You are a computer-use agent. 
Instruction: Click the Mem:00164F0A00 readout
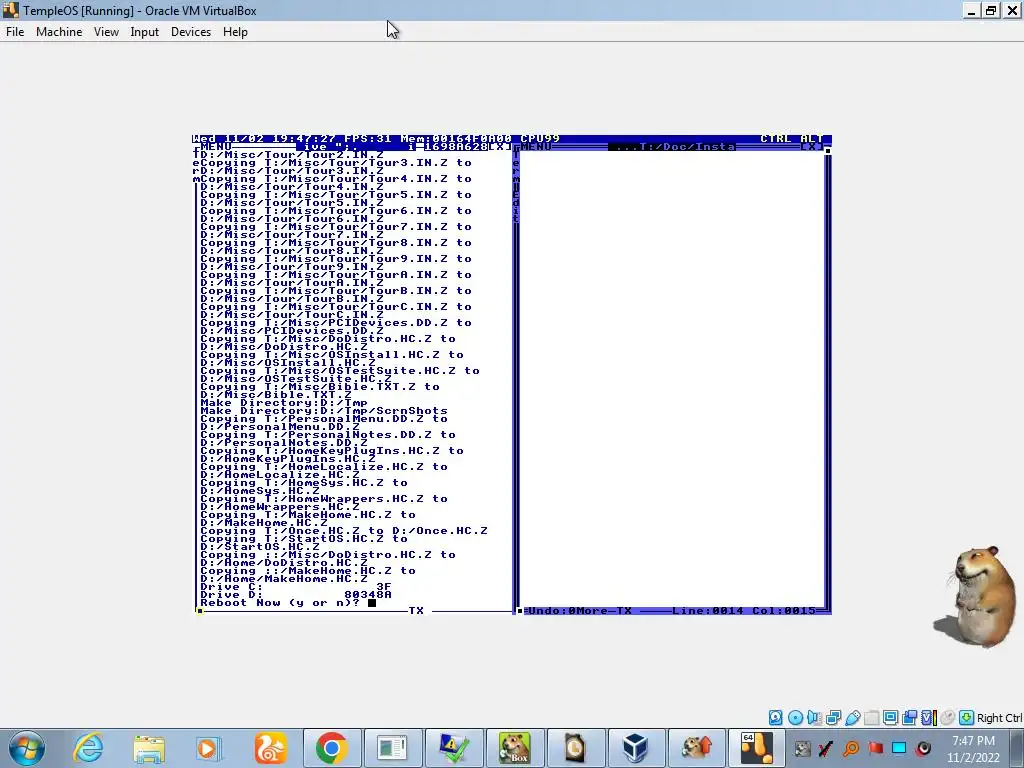(456, 138)
